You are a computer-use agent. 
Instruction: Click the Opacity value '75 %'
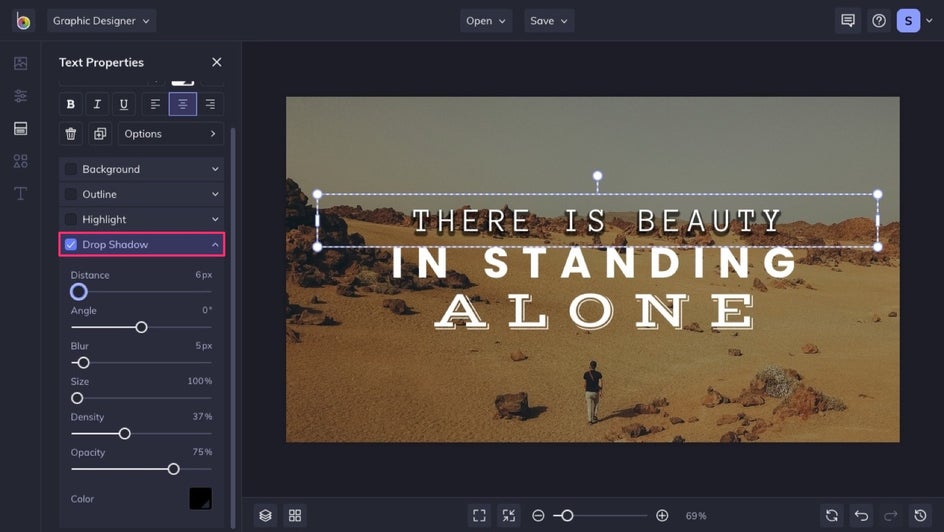[x=202, y=452]
